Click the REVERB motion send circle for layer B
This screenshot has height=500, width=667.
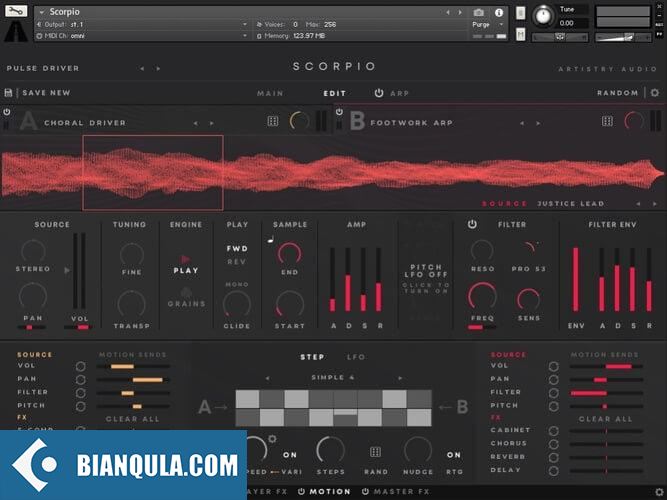pyautogui.click(x=553, y=457)
